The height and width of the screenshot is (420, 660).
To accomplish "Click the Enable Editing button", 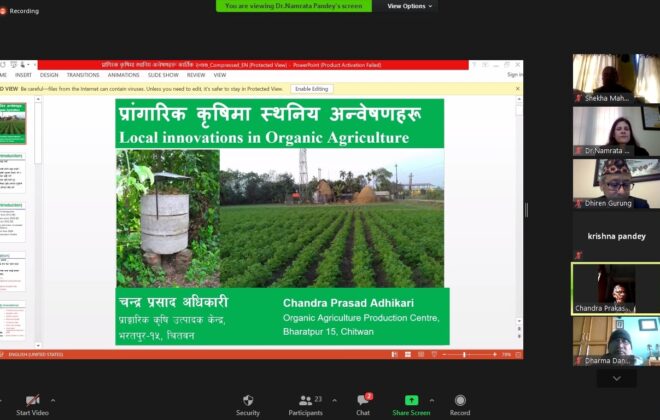I will click(x=311, y=89).
